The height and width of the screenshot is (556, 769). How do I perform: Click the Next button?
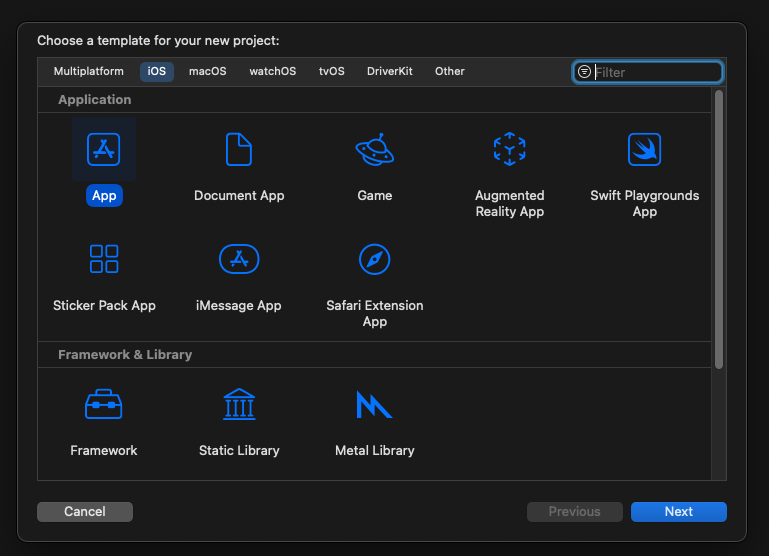[x=679, y=511]
